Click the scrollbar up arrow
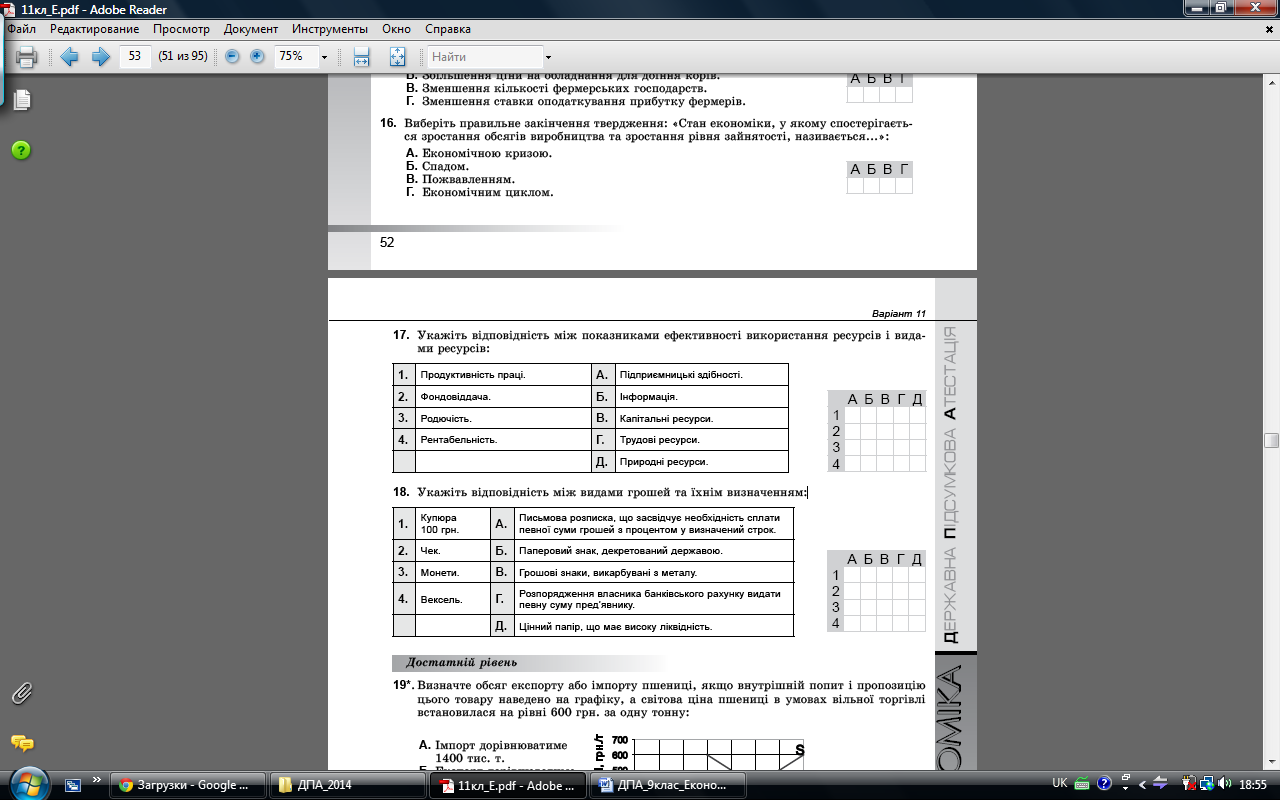The width and height of the screenshot is (1280, 800). tap(1271, 82)
